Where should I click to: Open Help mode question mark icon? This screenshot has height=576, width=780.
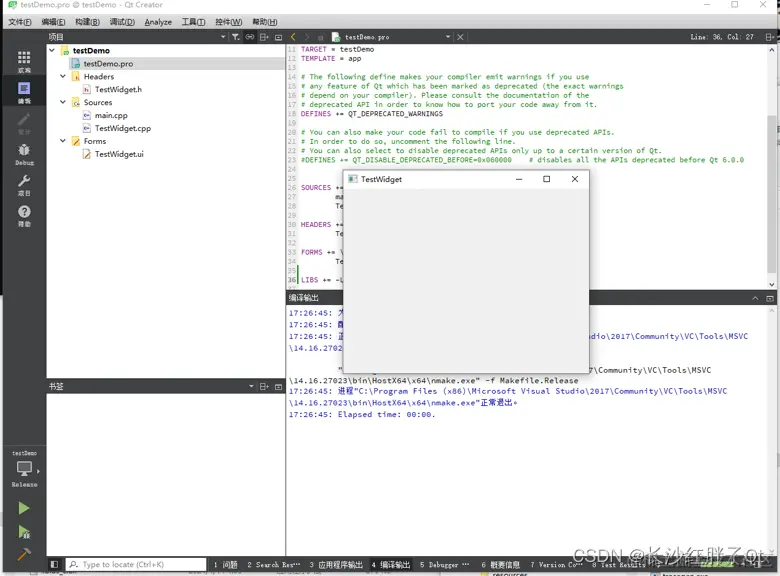24,215
